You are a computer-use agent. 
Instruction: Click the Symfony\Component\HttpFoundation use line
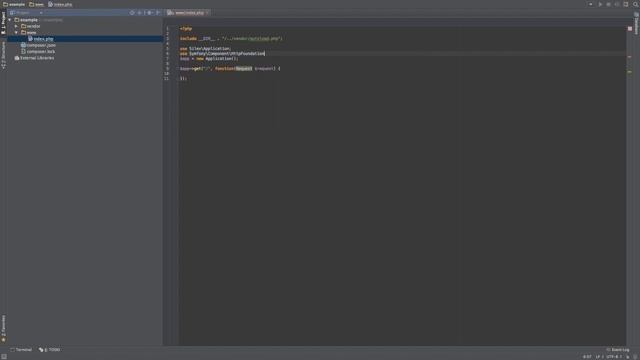click(x=222, y=53)
